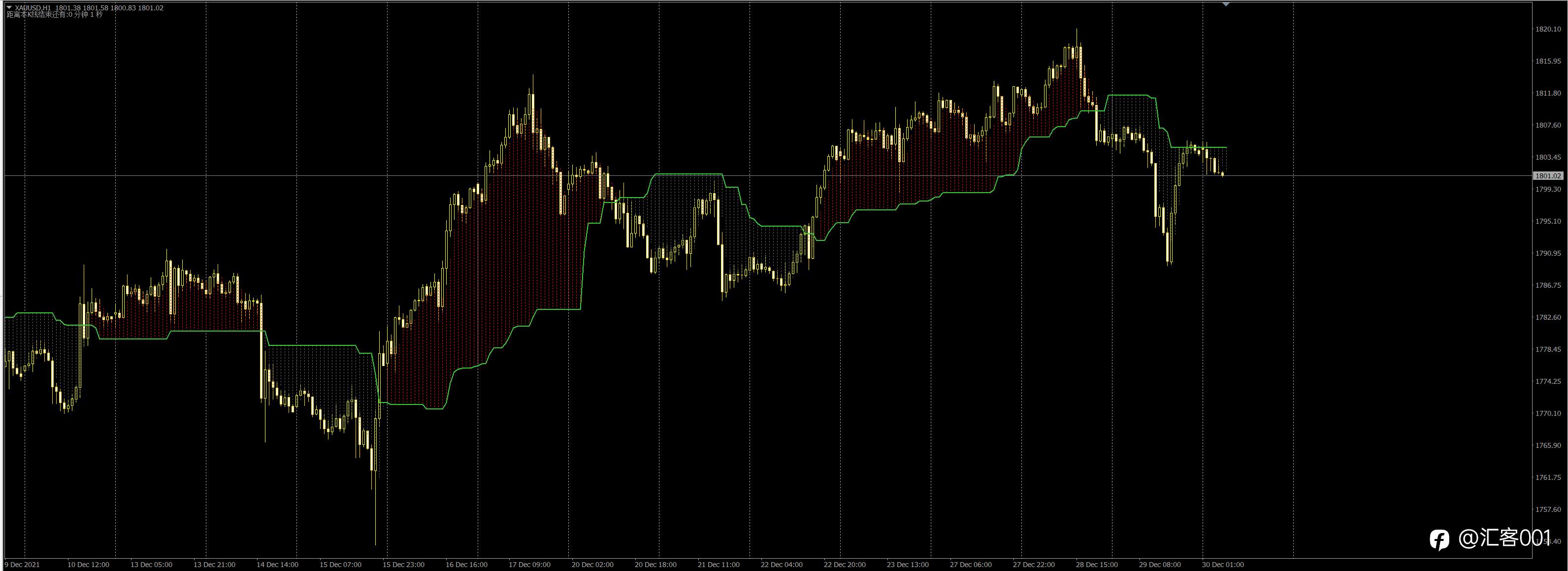The width and height of the screenshot is (1568, 571).
Task: Click the 20 Dec 02:00 time label
Action: pos(592,565)
